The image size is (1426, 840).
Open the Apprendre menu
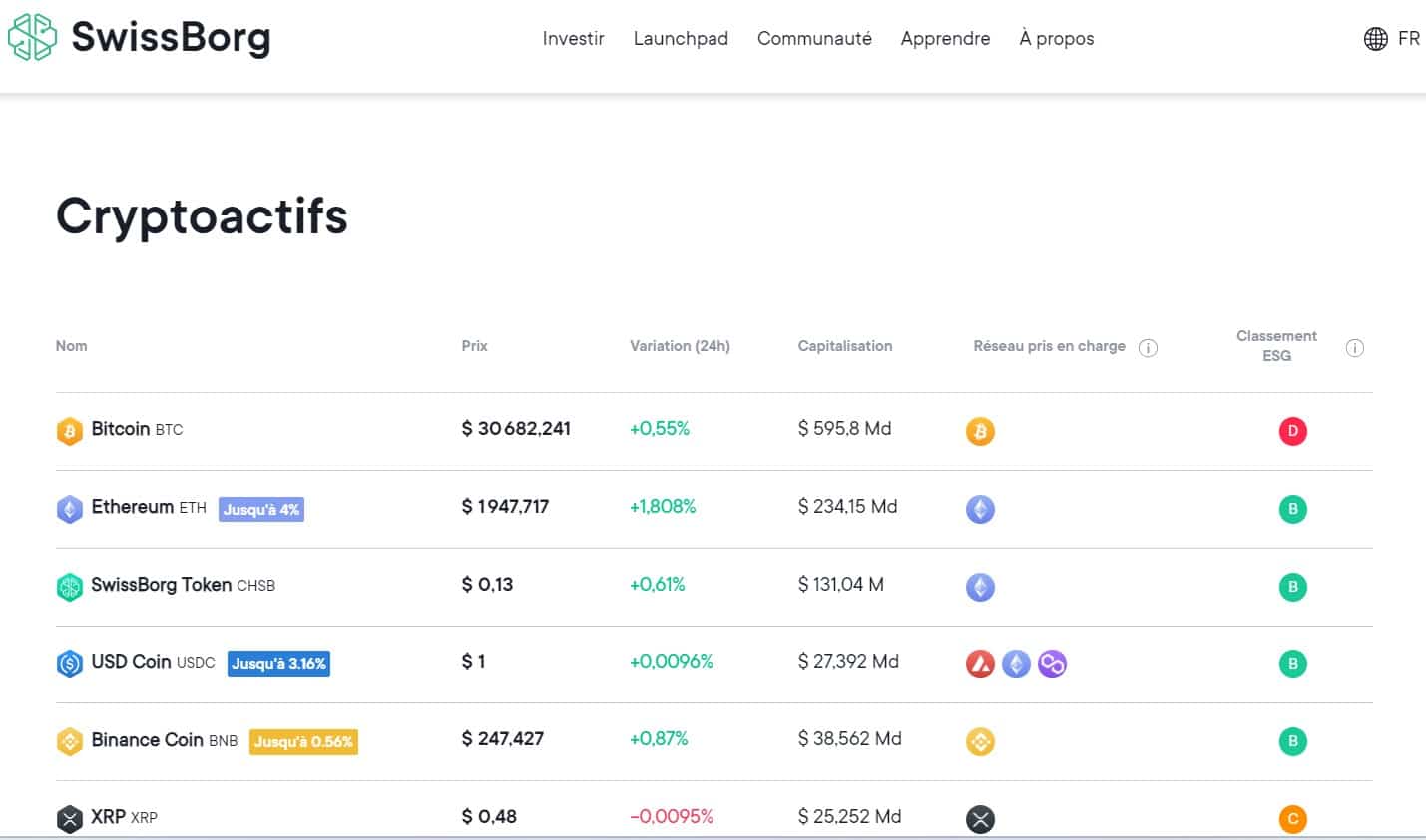[945, 38]
